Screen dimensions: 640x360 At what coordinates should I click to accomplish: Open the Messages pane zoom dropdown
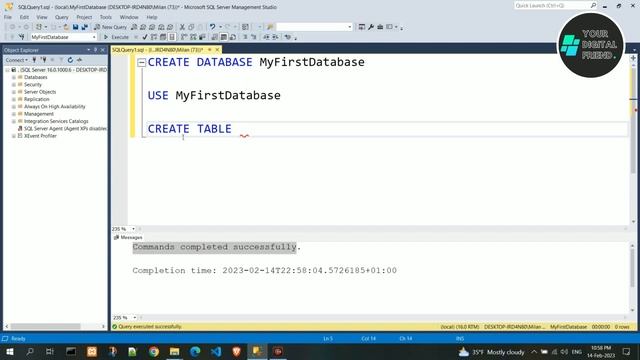point(134,318)
